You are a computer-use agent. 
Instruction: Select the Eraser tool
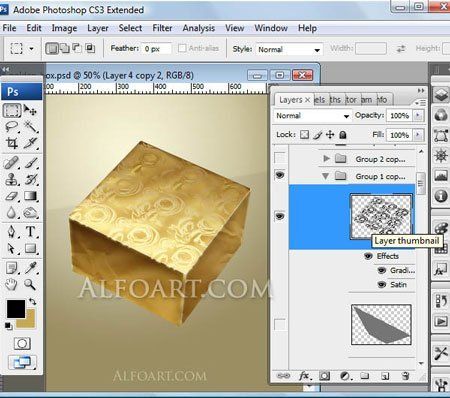point(12,196)
